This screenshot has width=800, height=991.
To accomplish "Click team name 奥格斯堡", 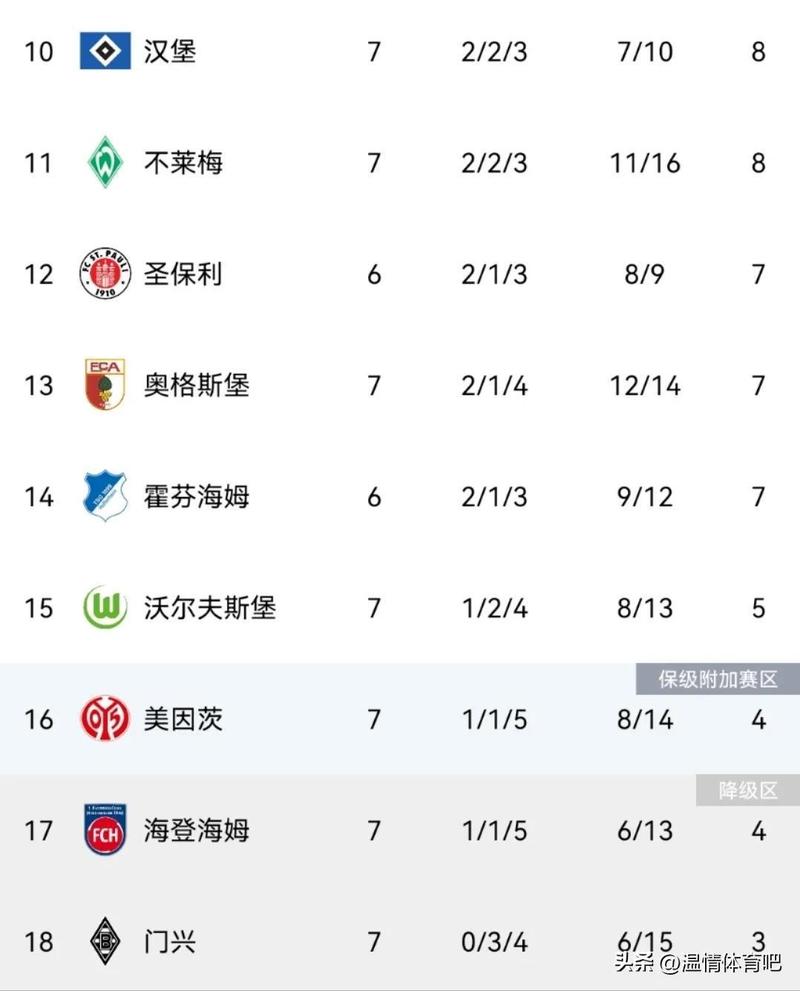I will [x=196, y=385].
